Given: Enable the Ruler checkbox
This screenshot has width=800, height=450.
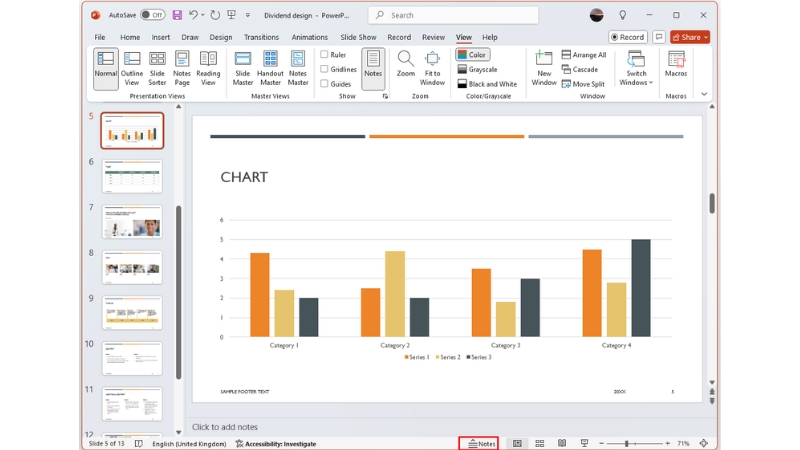Looking at the screenshot, I should [324, 54].
